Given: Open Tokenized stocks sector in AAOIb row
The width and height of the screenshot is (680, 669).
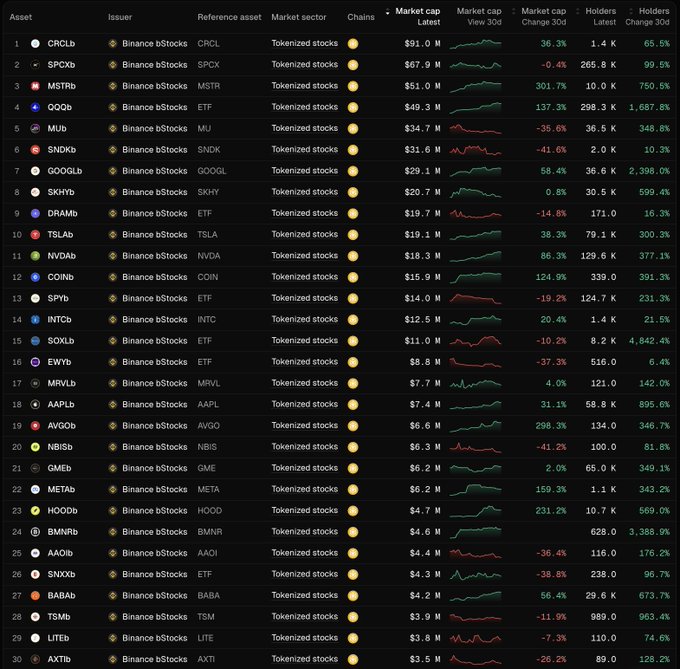Looking at the screenshot, I should [304, 553].
